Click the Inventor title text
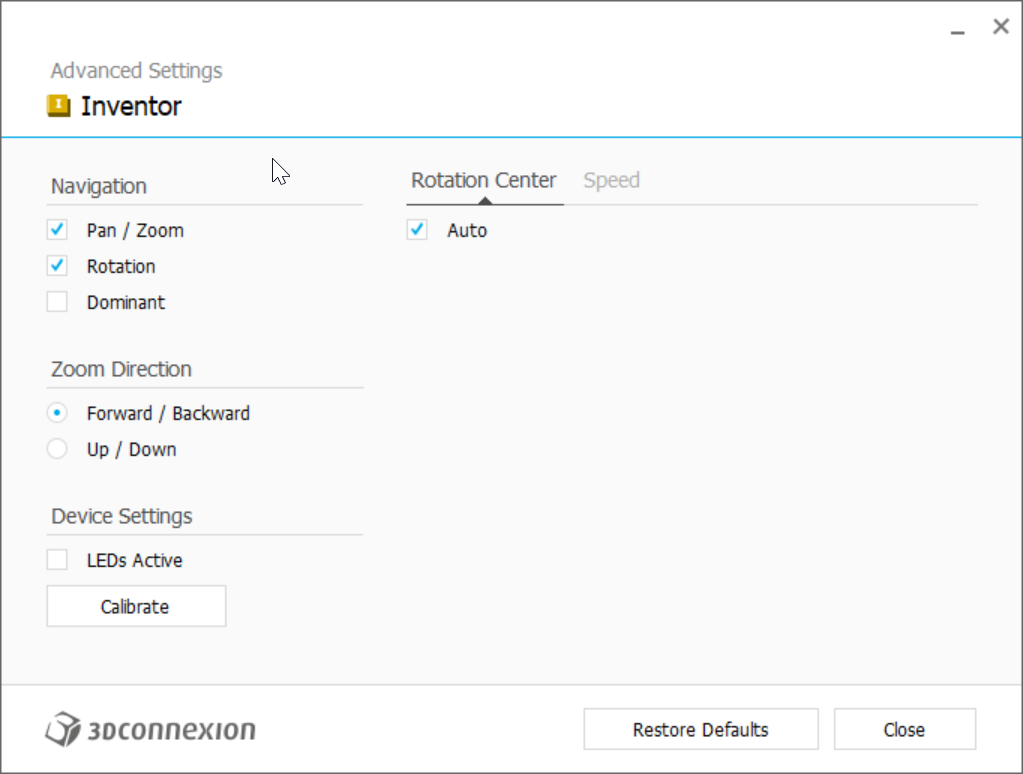This screenshot has width=1023, height=774. (131, 106)
